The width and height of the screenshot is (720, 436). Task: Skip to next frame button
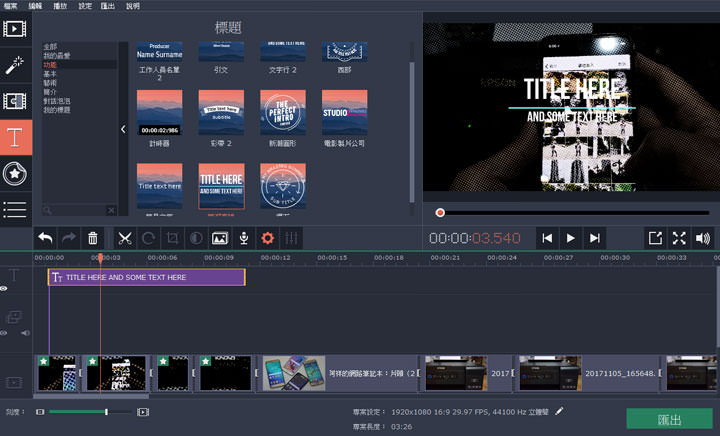click(x=595, y=238)
